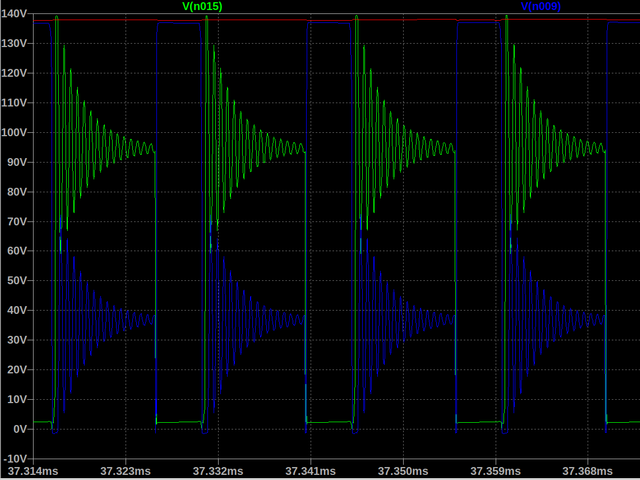
Task: Click the 10V vertical axis label
Action: coord(17,399)
